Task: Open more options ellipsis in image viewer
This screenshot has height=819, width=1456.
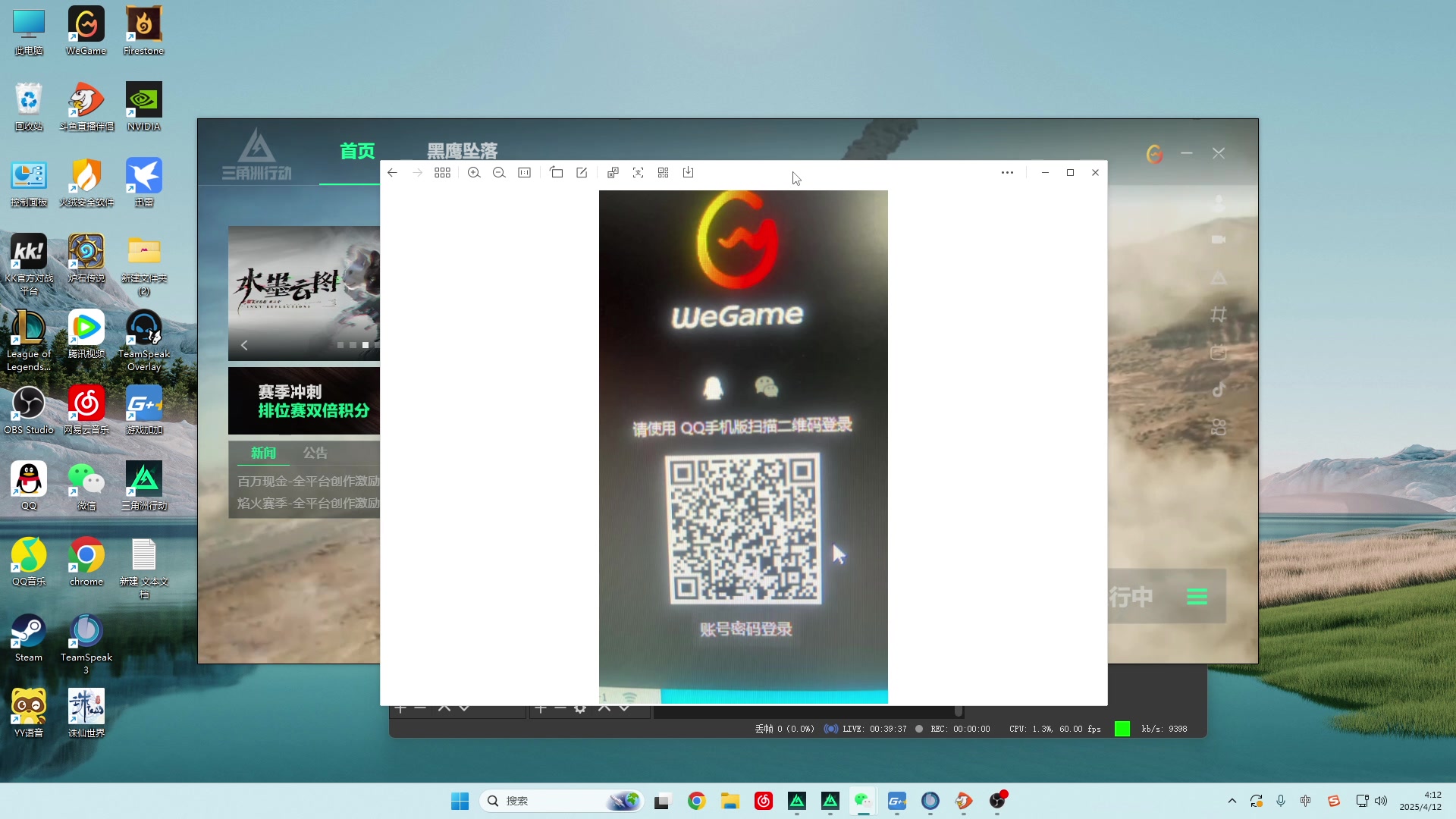Action: pos(1007,173)
